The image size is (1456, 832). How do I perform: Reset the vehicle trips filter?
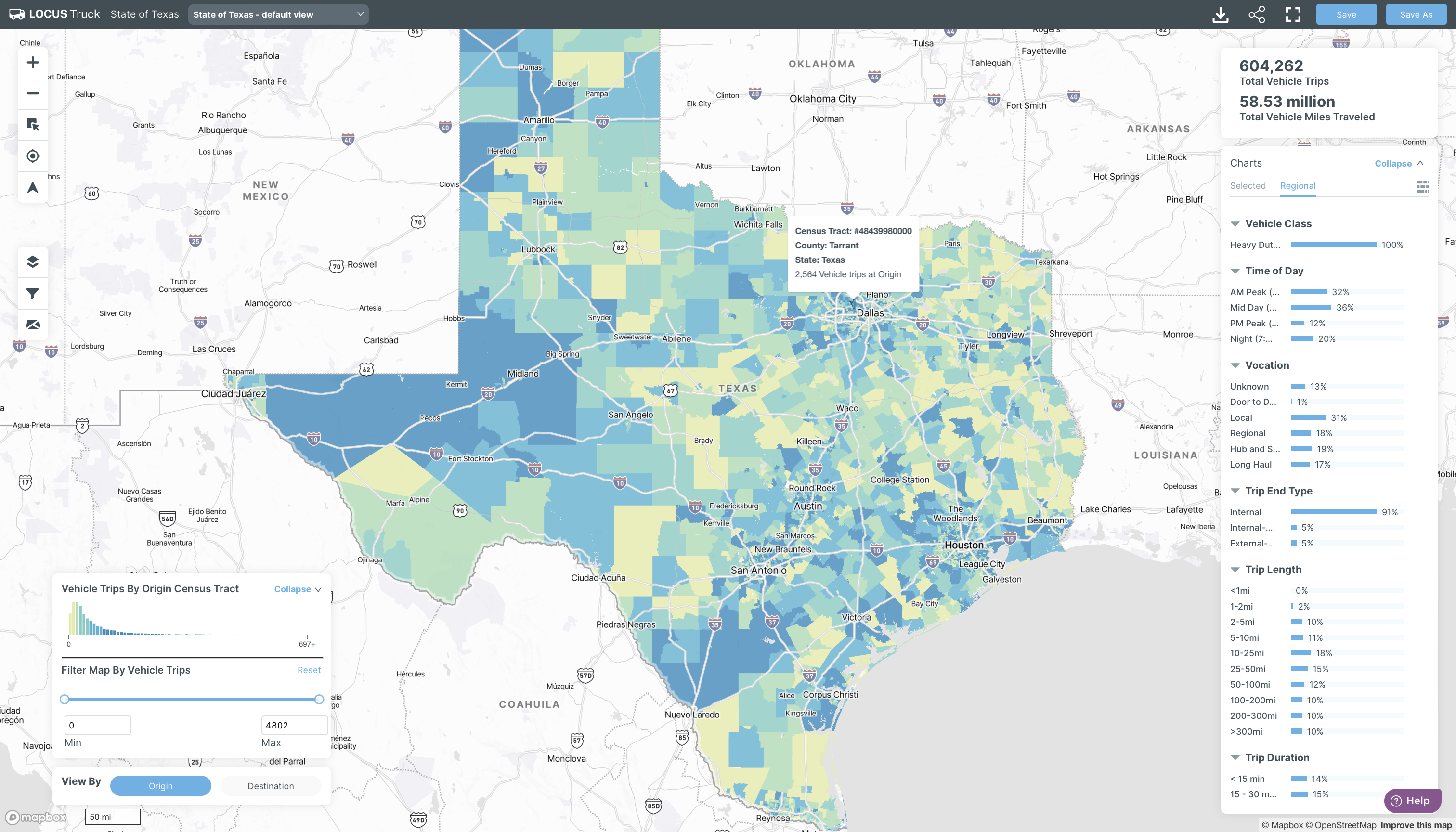point(309,670)
